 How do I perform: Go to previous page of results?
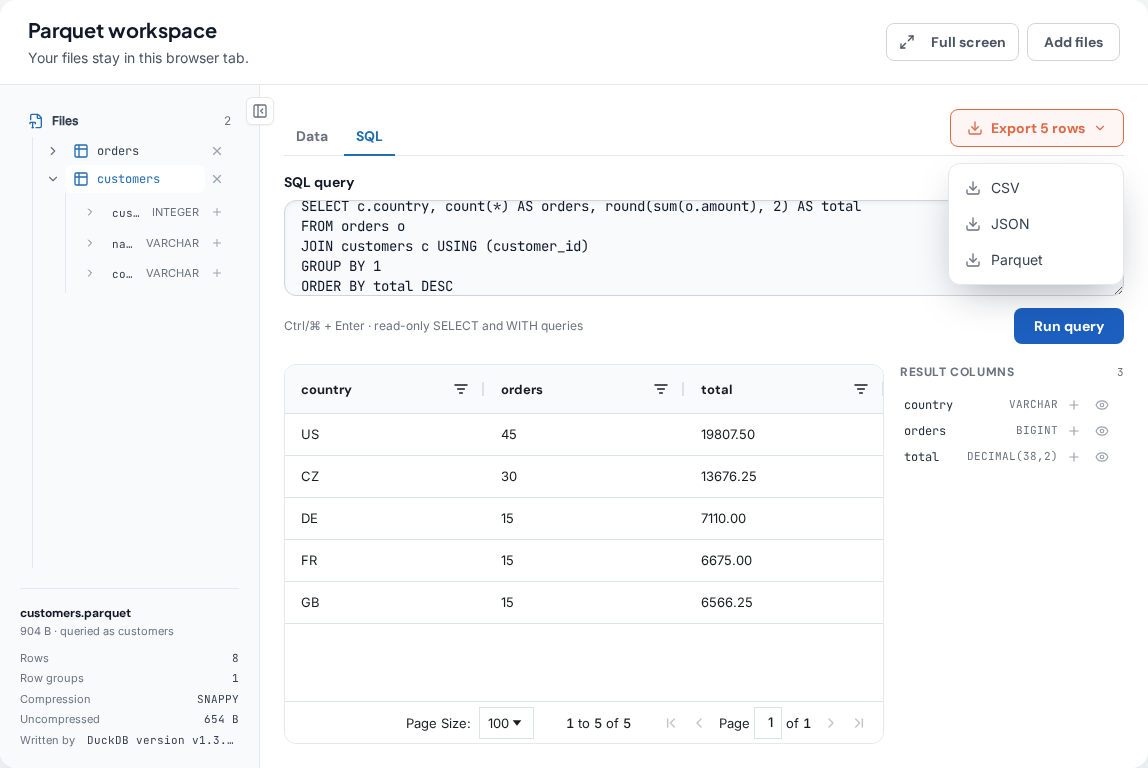click(x=698, y=723)
